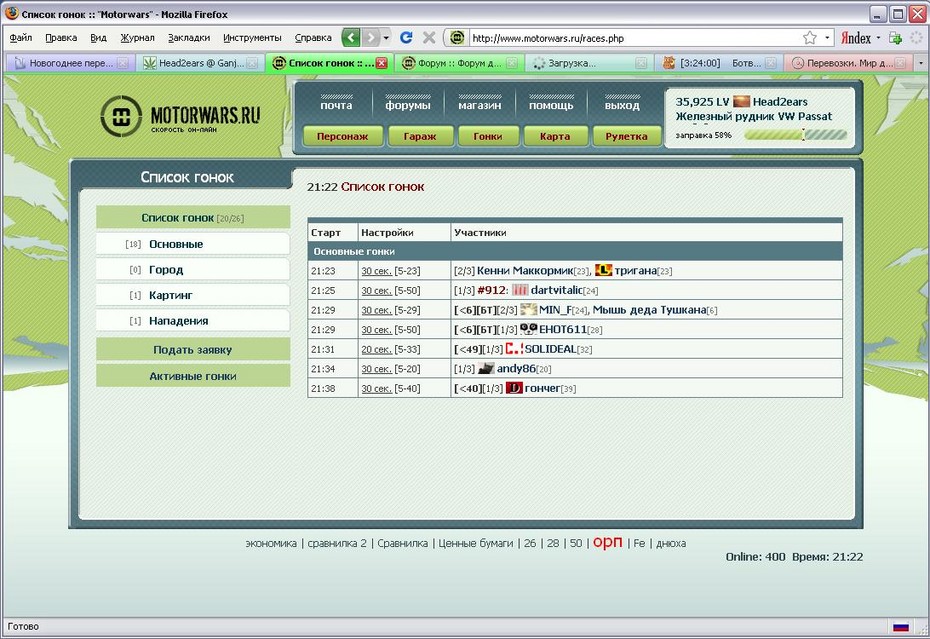930x639 pixels.
Task: Select the Картинг race category
Action: pyautogui.click(x=193, y=295)
